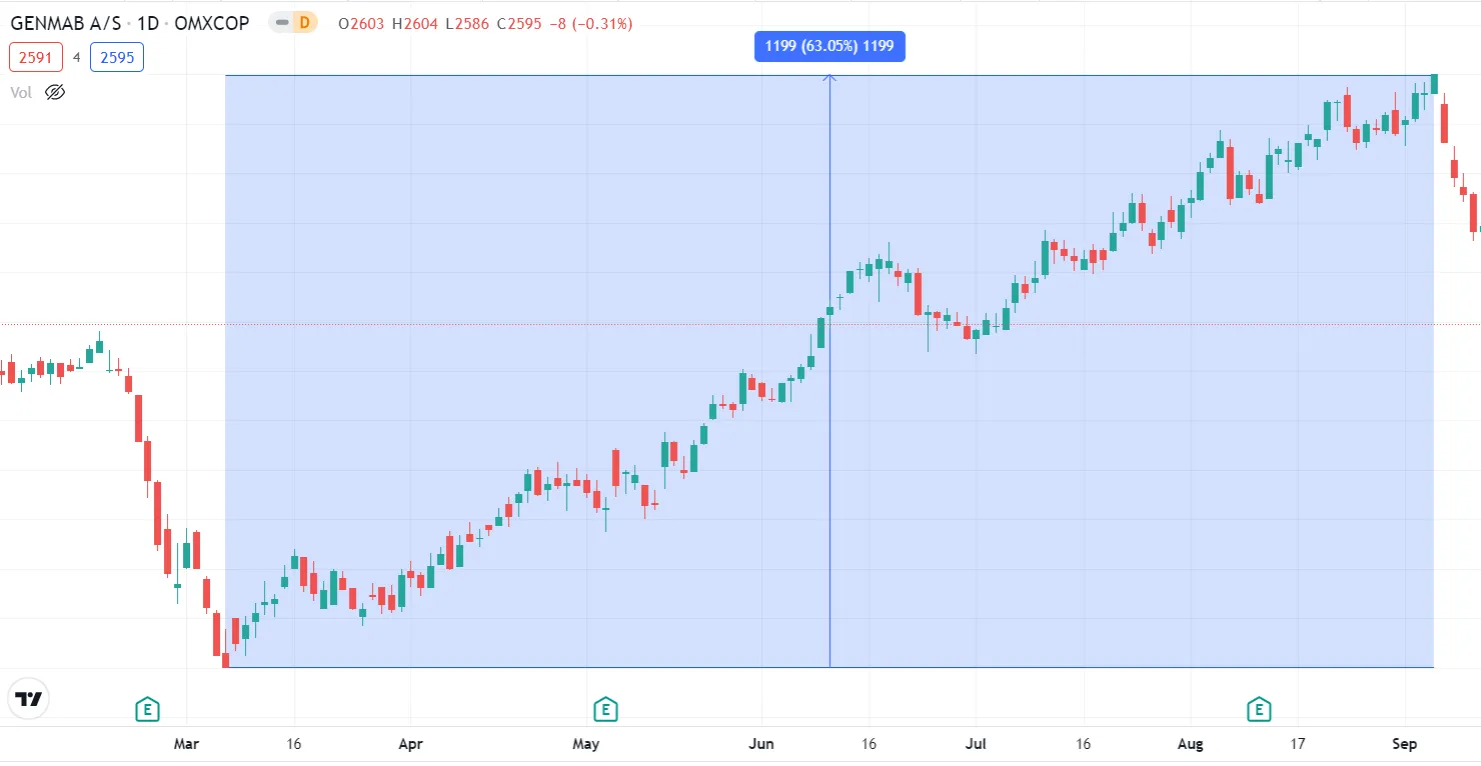
Task: Click the red 2591 sell price button
Action: pyautogui.click(x=36, y=57)
